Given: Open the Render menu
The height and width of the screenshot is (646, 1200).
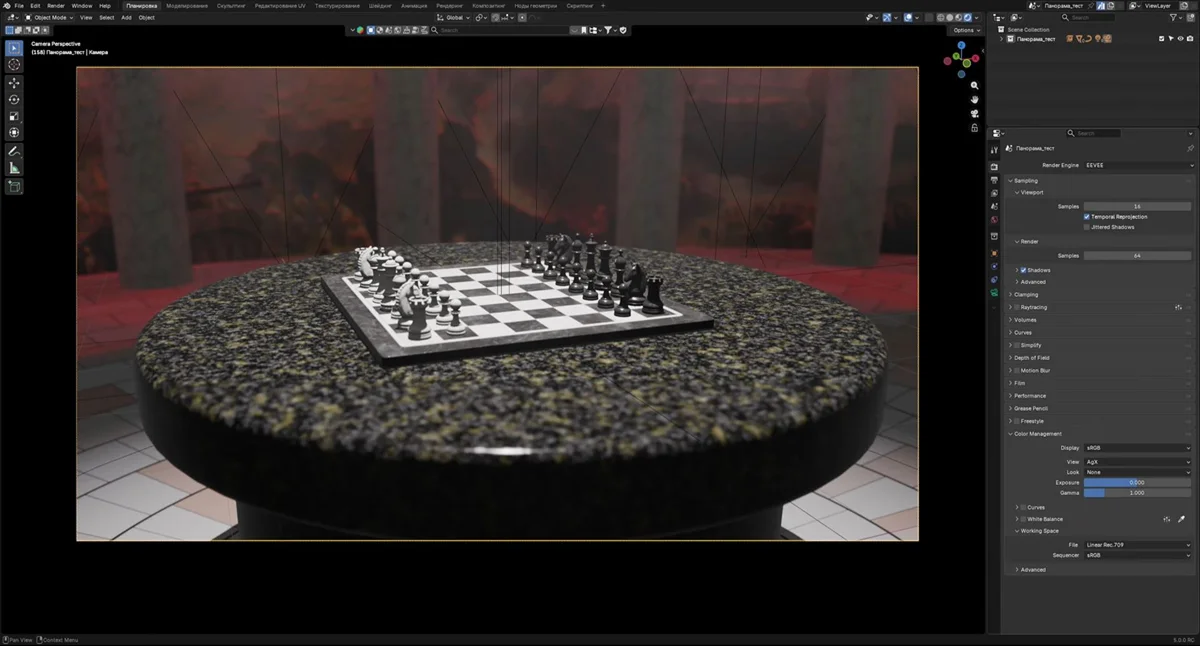Looking at the screenshot, I should (56, 5).
